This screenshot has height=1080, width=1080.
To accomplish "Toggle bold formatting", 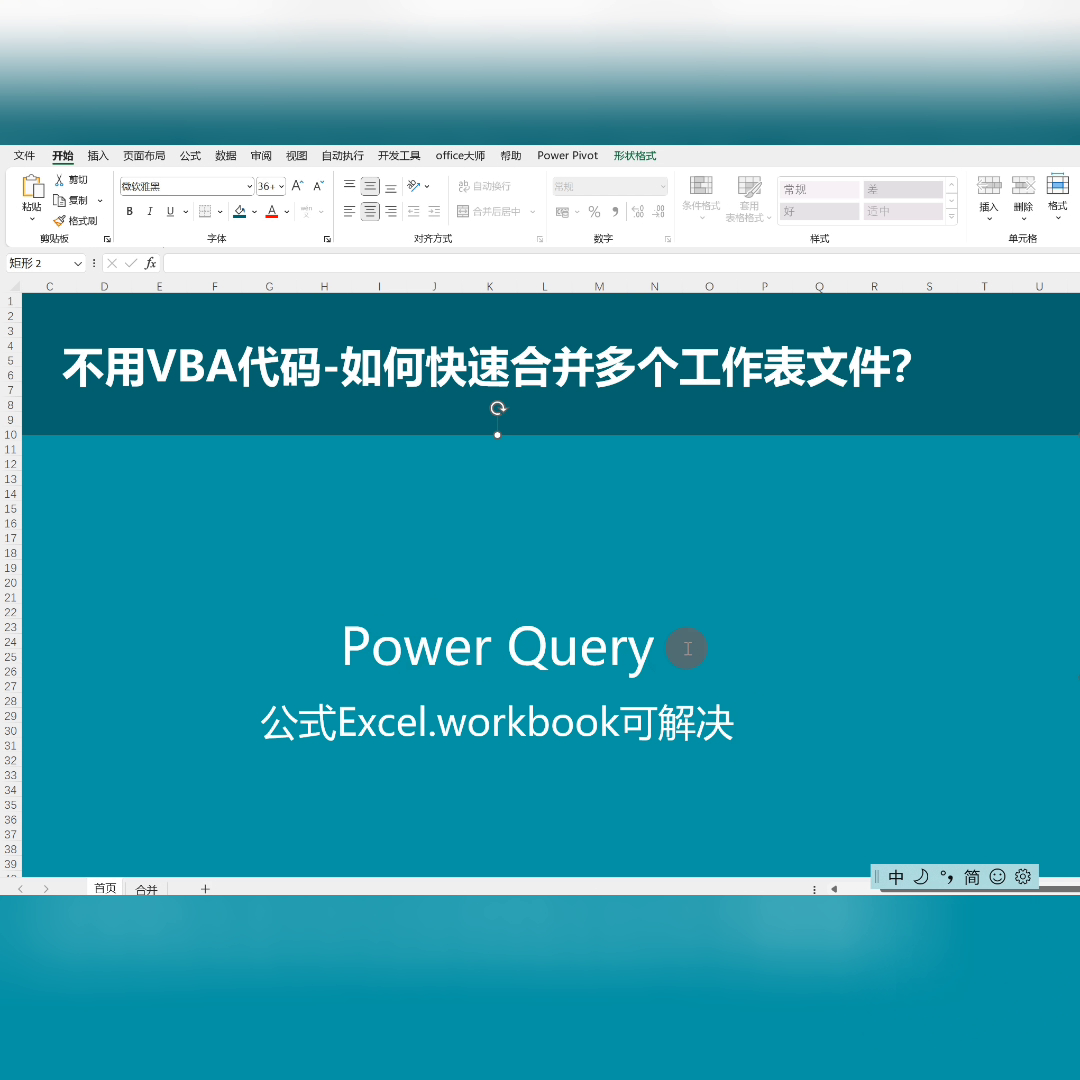I will (x=129, y=211).
